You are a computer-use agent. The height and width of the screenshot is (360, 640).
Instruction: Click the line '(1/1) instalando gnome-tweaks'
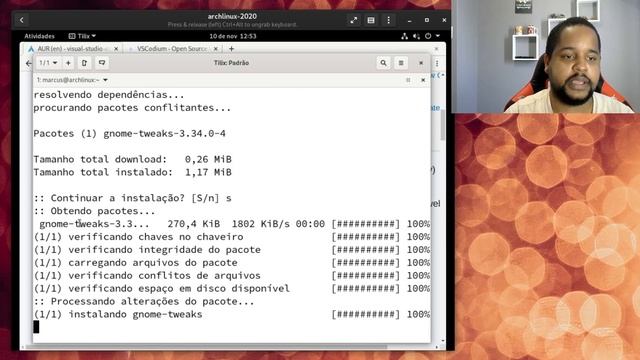point(118,314)
